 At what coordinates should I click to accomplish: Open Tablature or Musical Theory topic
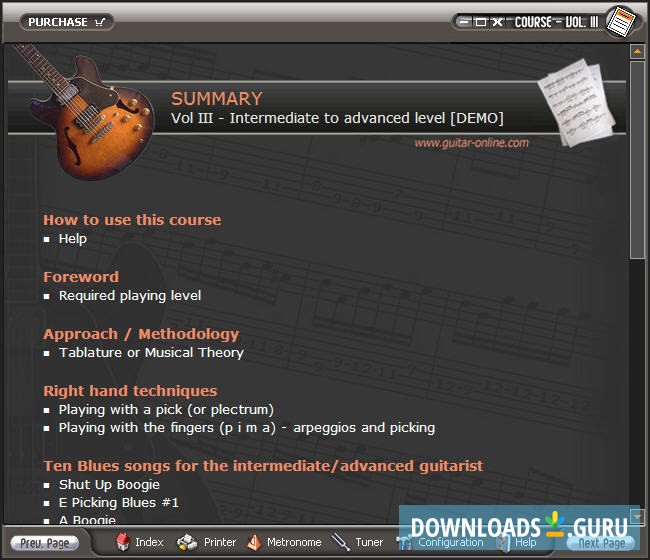[151, 353]
